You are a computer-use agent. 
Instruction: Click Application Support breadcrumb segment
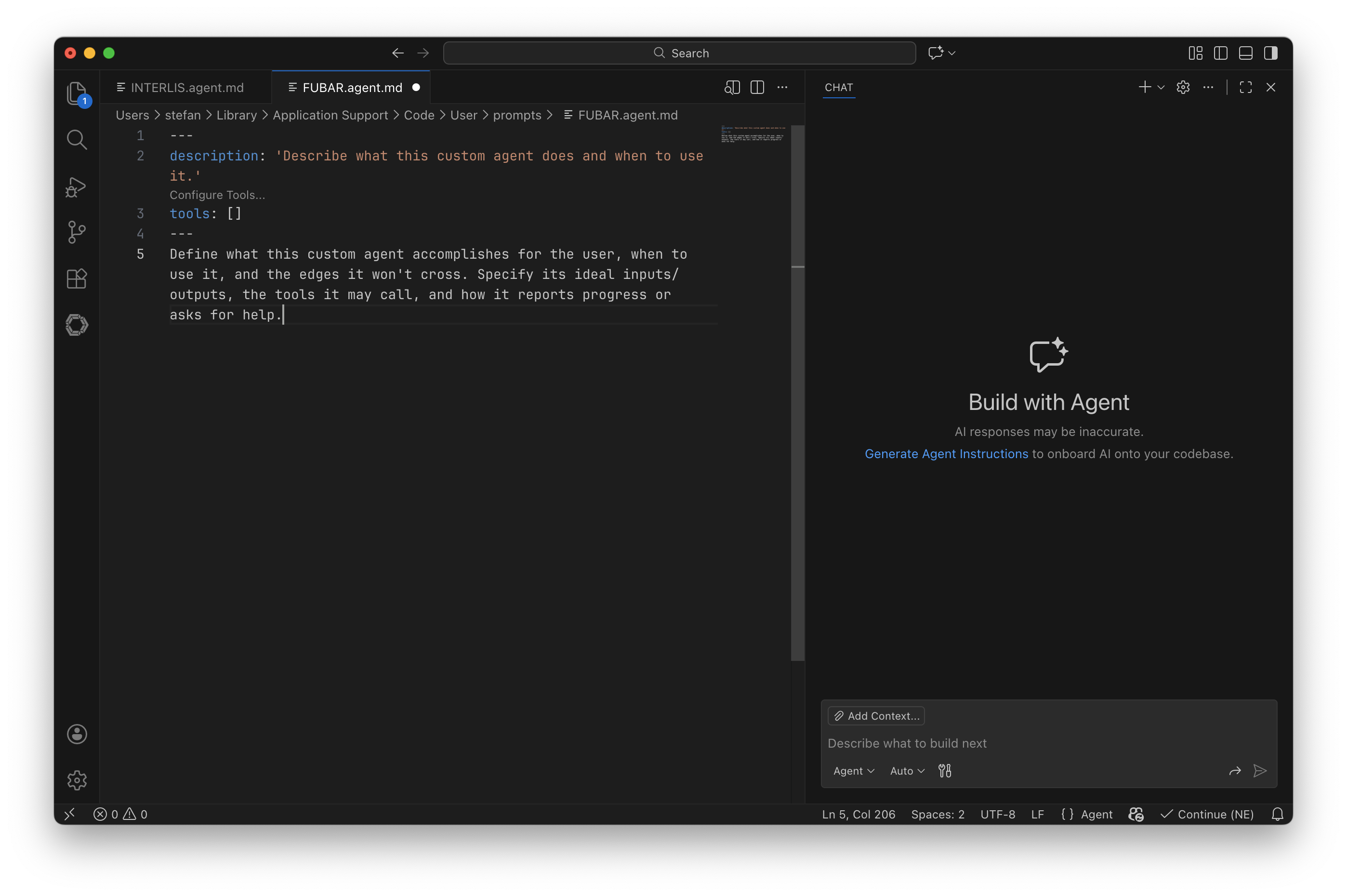pyautogui.click(x=330, y=116)
